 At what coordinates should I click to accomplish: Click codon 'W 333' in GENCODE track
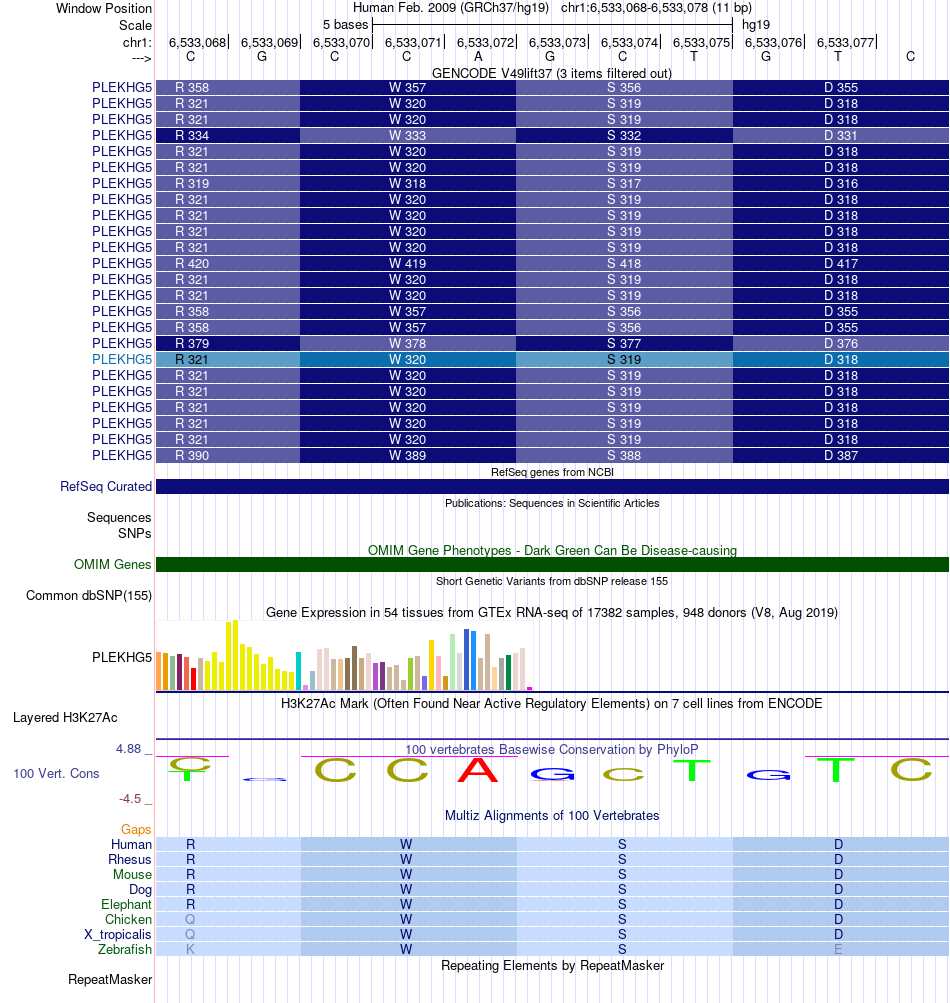pos(408,136)
